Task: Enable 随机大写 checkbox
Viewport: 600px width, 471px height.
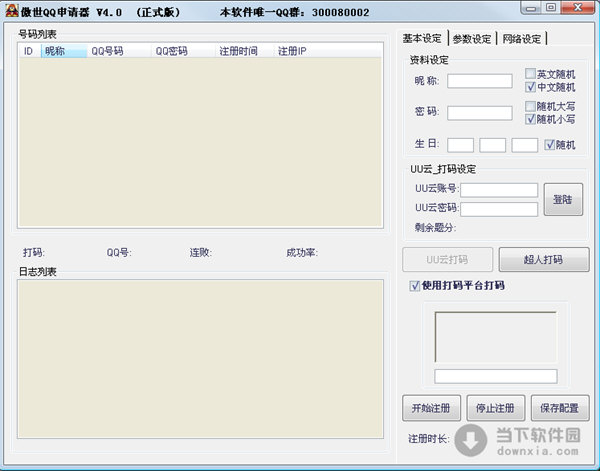Action: (x=530, y=106)
